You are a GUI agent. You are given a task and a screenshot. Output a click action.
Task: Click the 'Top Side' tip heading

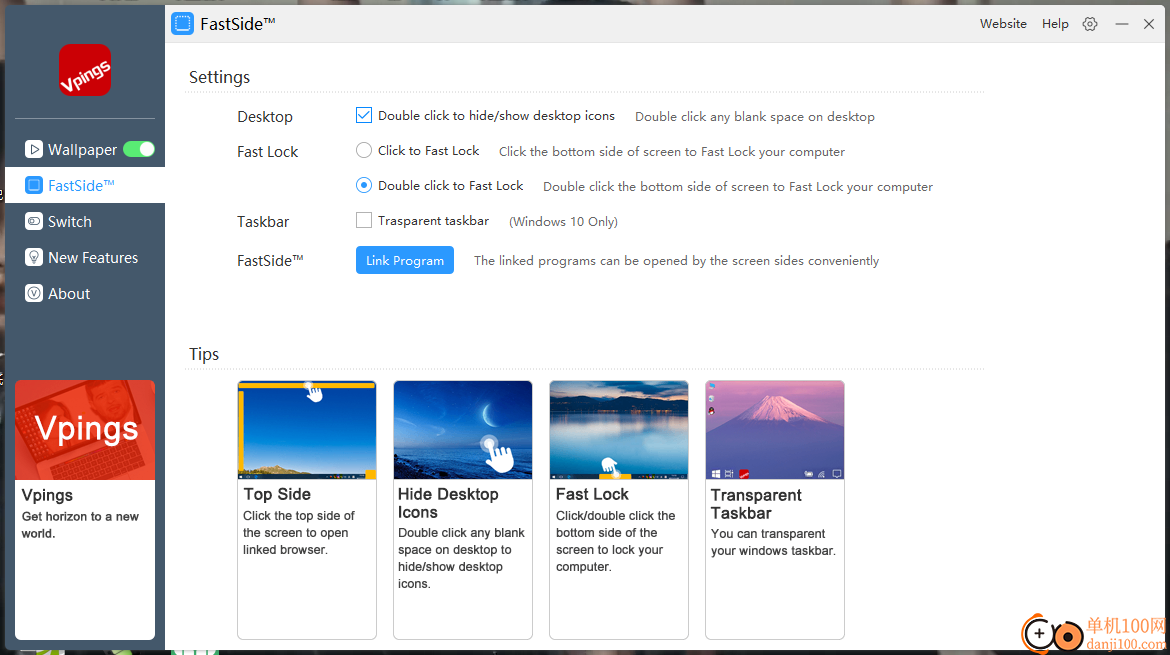pyautogui.click(x=277, y=494)
